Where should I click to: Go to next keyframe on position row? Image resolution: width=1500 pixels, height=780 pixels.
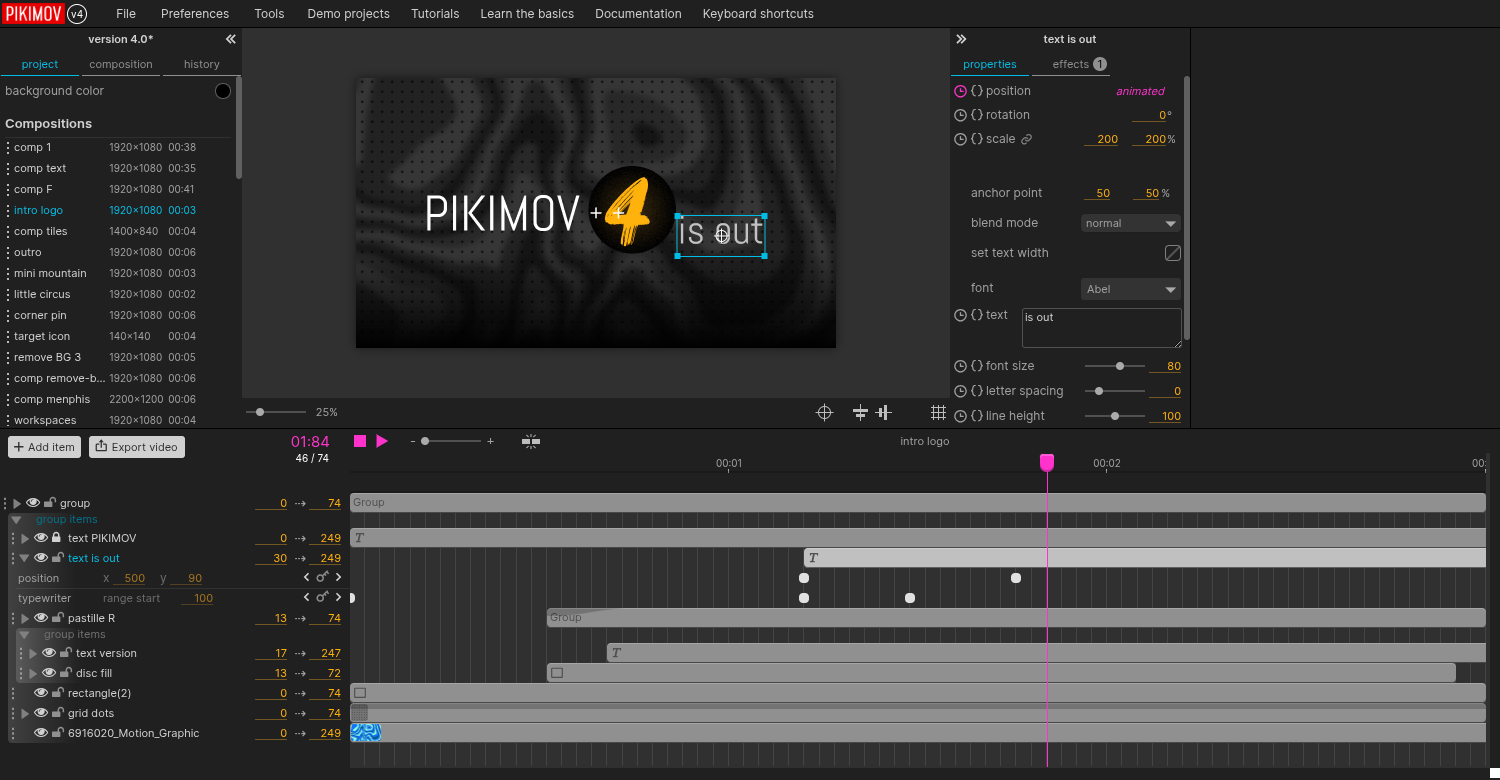pos(338,577)
